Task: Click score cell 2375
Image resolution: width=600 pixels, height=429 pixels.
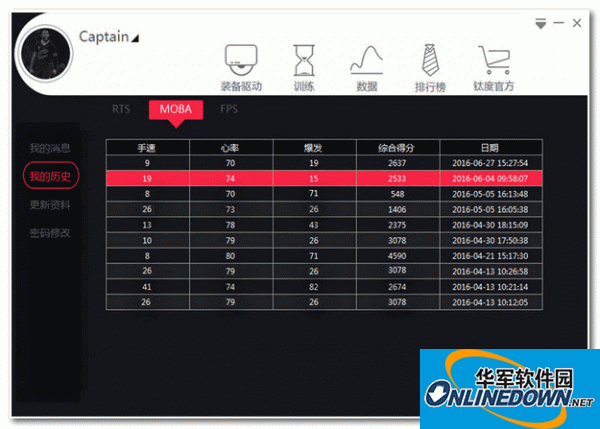Action: tap(398, 225)
